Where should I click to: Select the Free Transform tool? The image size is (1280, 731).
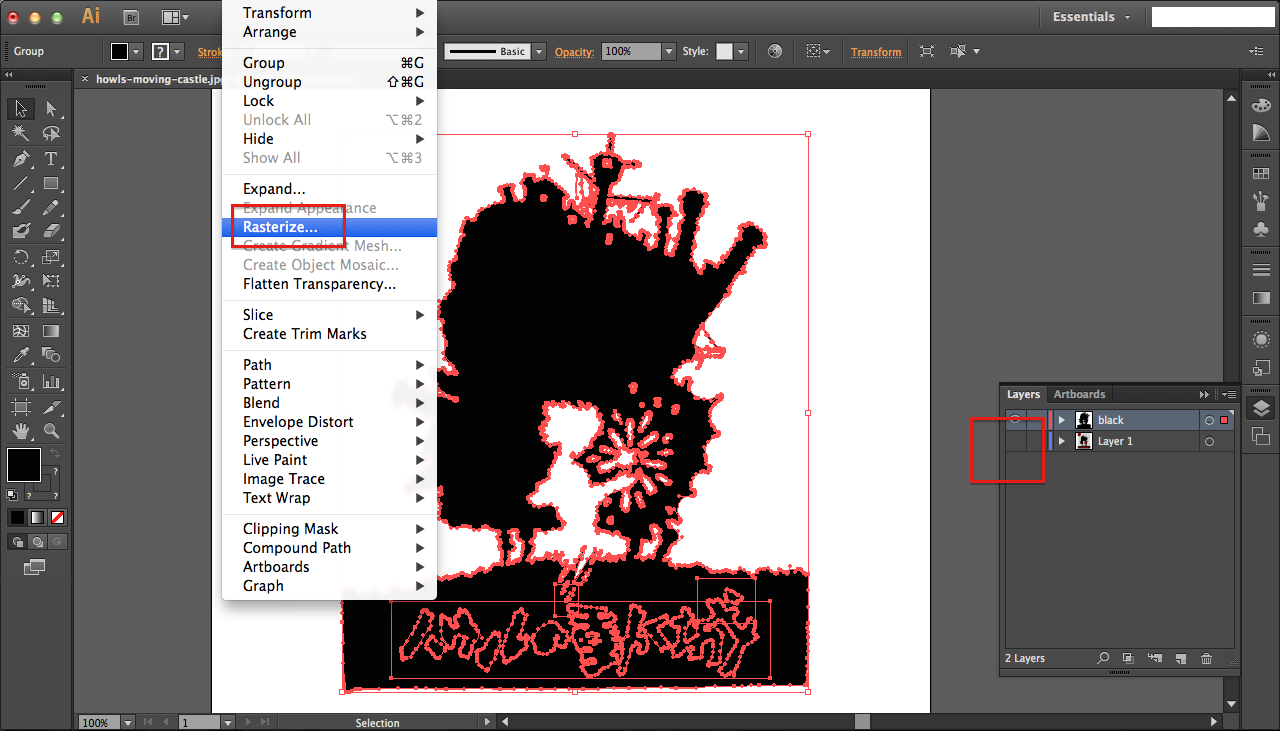point(51,282)
